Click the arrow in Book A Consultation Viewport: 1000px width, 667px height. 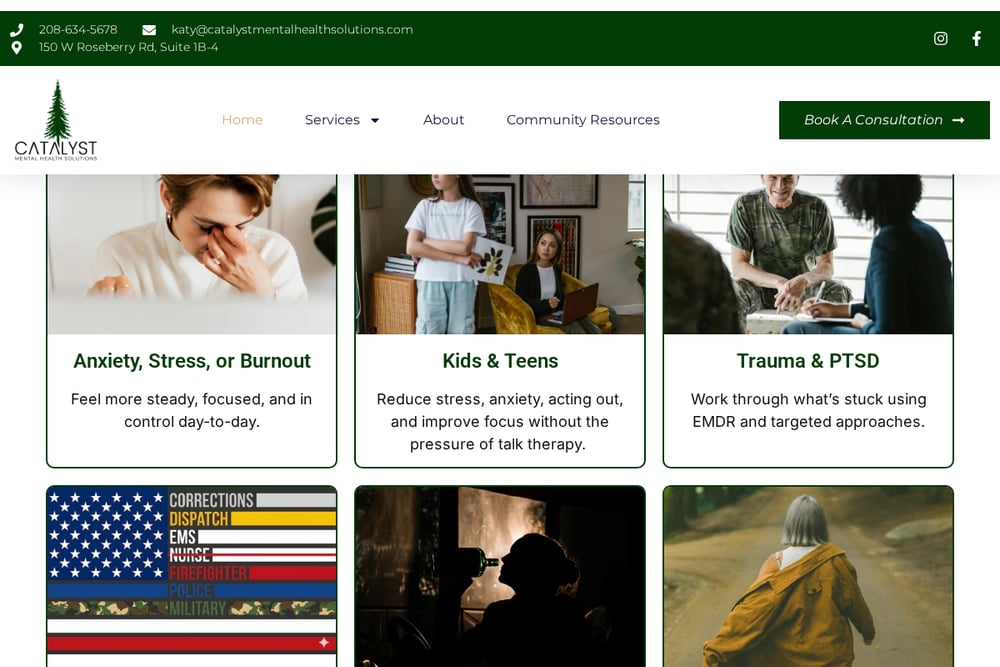coord(958,120)
